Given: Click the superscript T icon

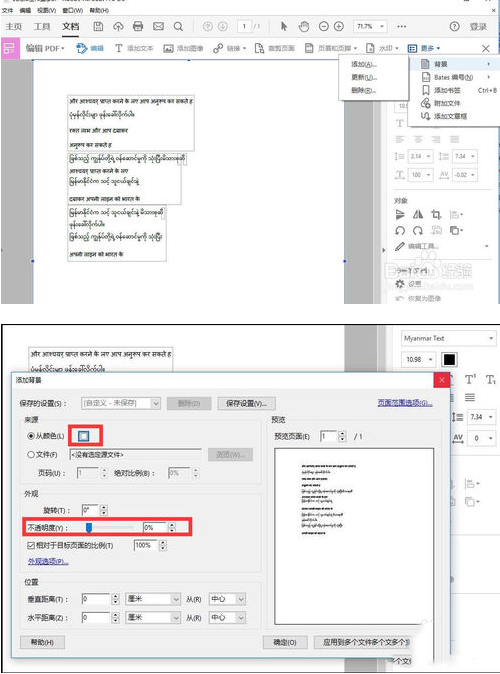Looking at the screenshot, I should pos(470,380).
